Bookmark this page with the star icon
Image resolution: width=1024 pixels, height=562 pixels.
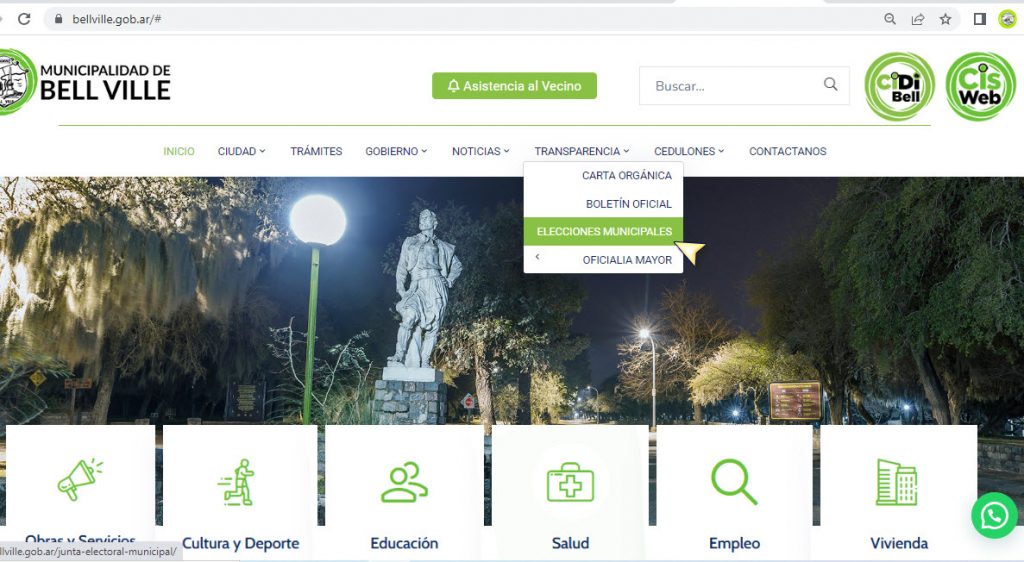pos(945,19)
